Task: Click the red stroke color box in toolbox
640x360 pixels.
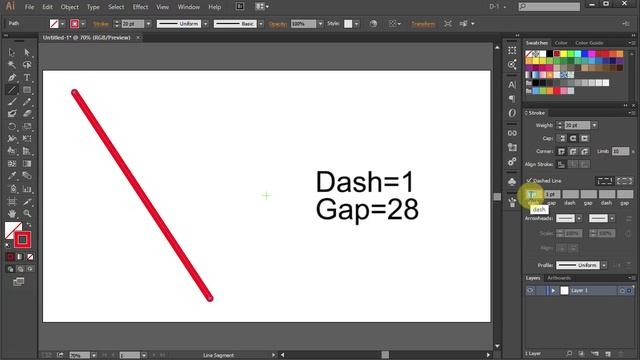Action: pyautogui.click(x=22, y=240)
